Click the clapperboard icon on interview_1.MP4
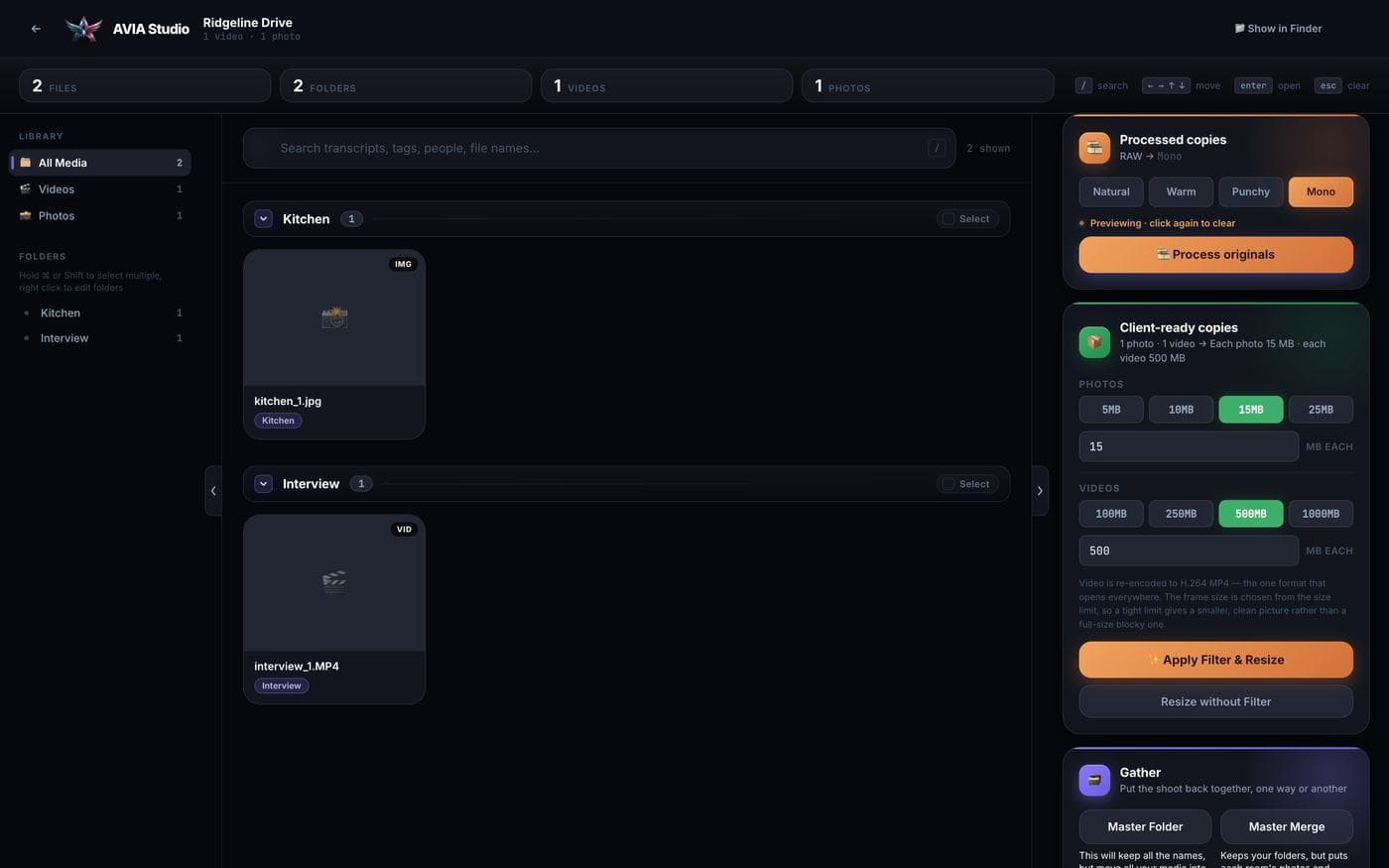The width and height of the screenshot is (1389, 868). click(334, 582)
